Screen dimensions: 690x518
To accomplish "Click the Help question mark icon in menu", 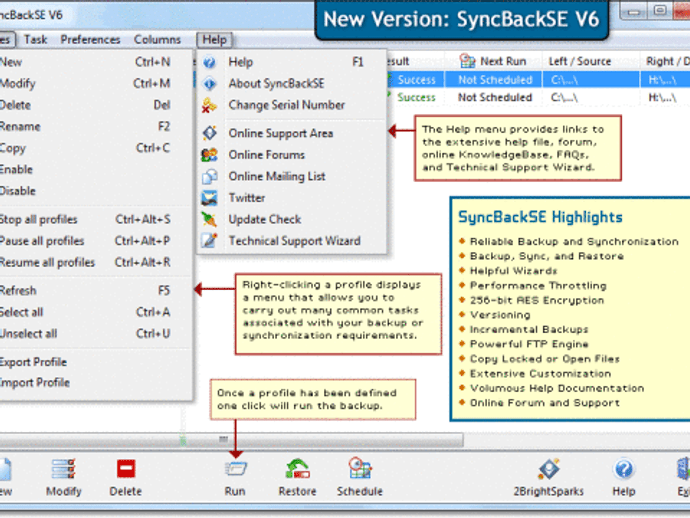I will click(209, 62).
